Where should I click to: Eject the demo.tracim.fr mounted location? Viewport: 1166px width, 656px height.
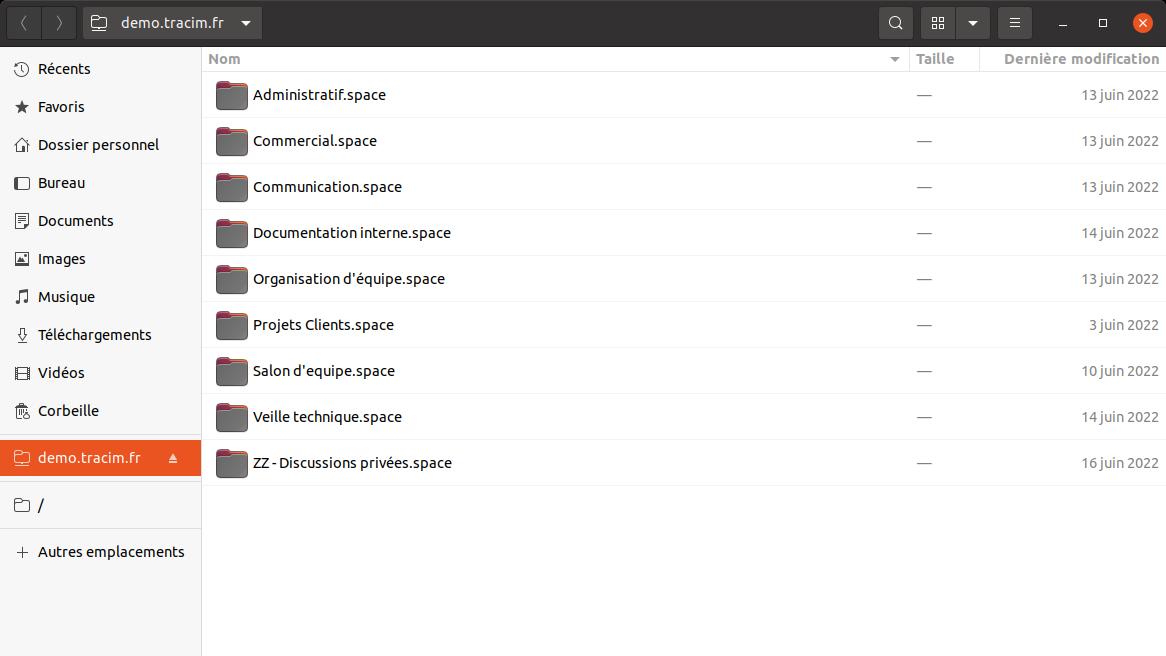pos(173,458)
